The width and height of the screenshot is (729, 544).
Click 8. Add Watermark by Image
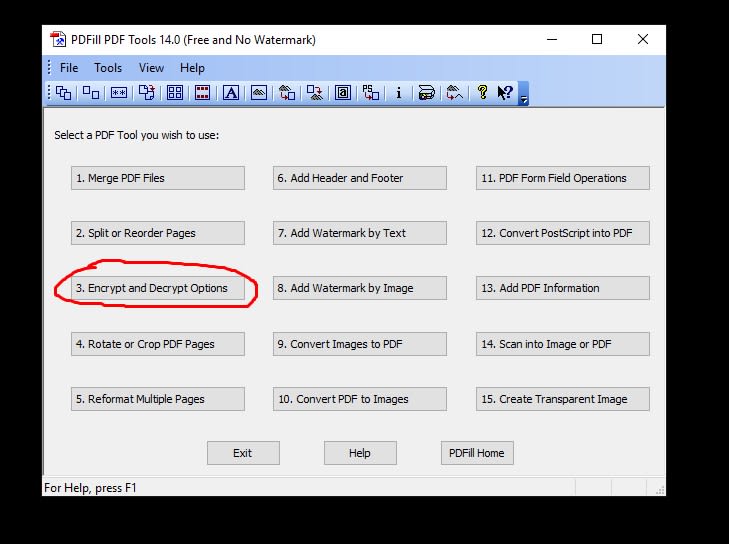(360, 288)
